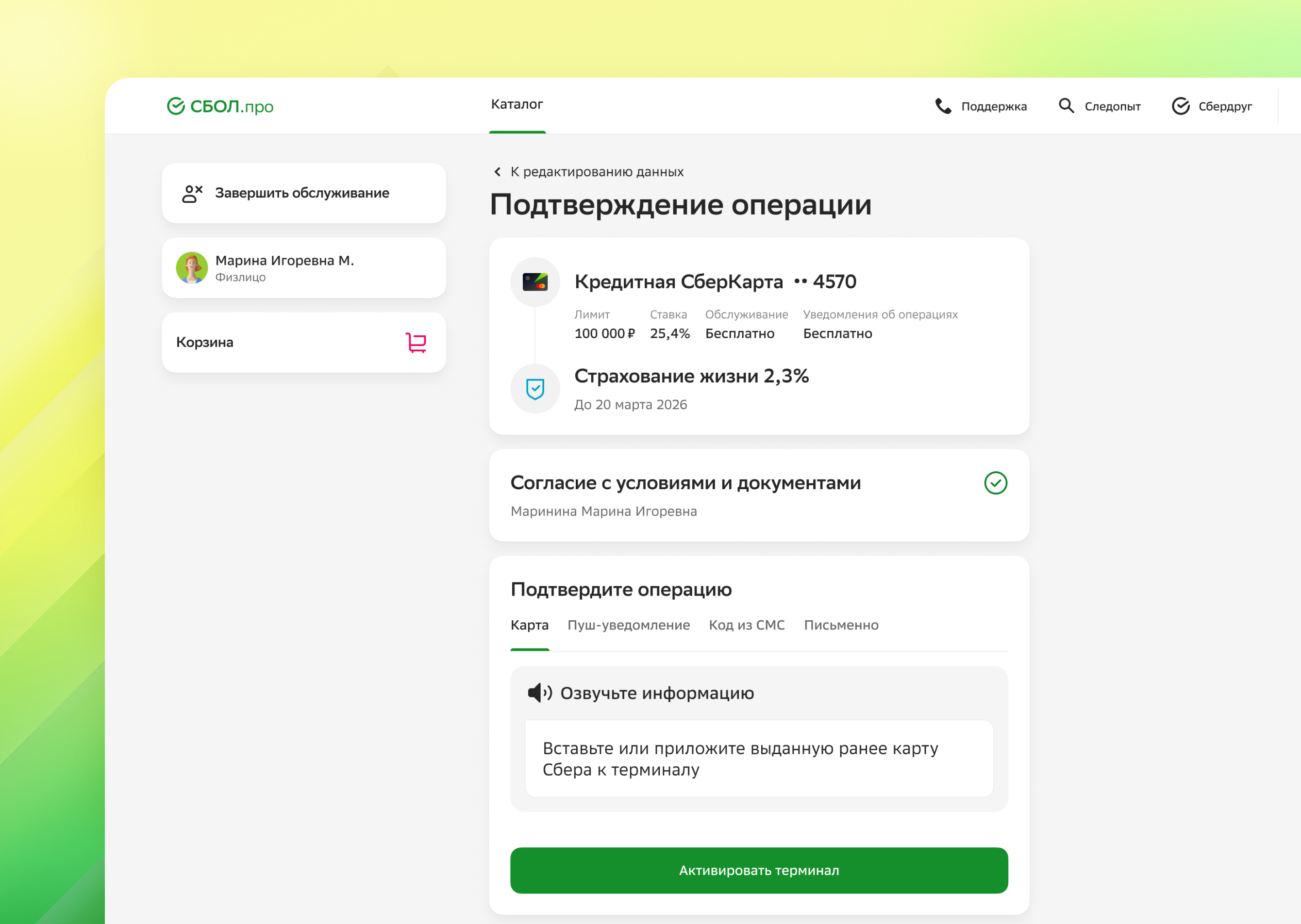Go back К редактированию данных
This screenshot has height=924, width=1301.
tap(597, 172)
